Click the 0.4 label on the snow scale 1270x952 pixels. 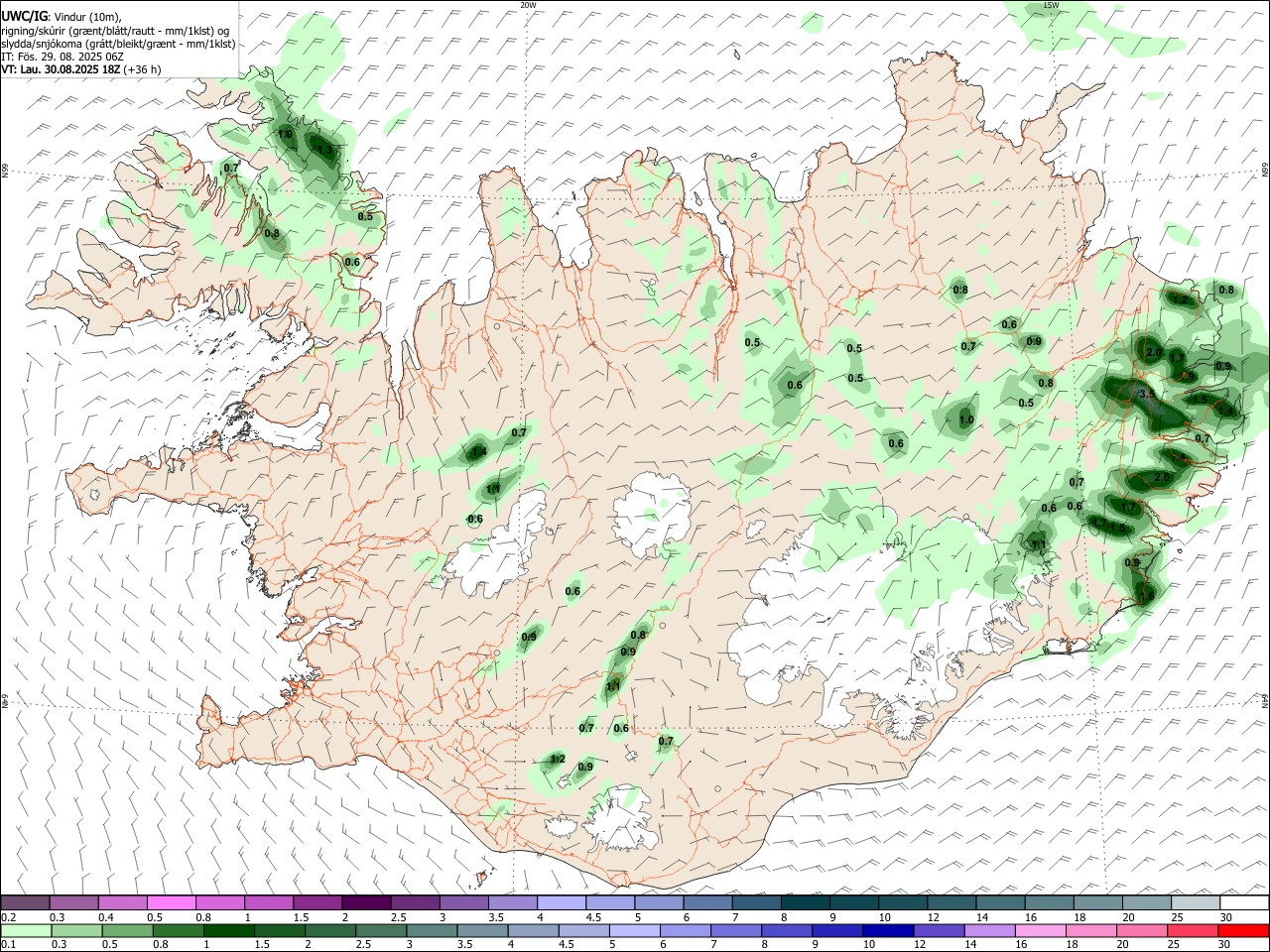pyautogui.click(x=106, y=917)
